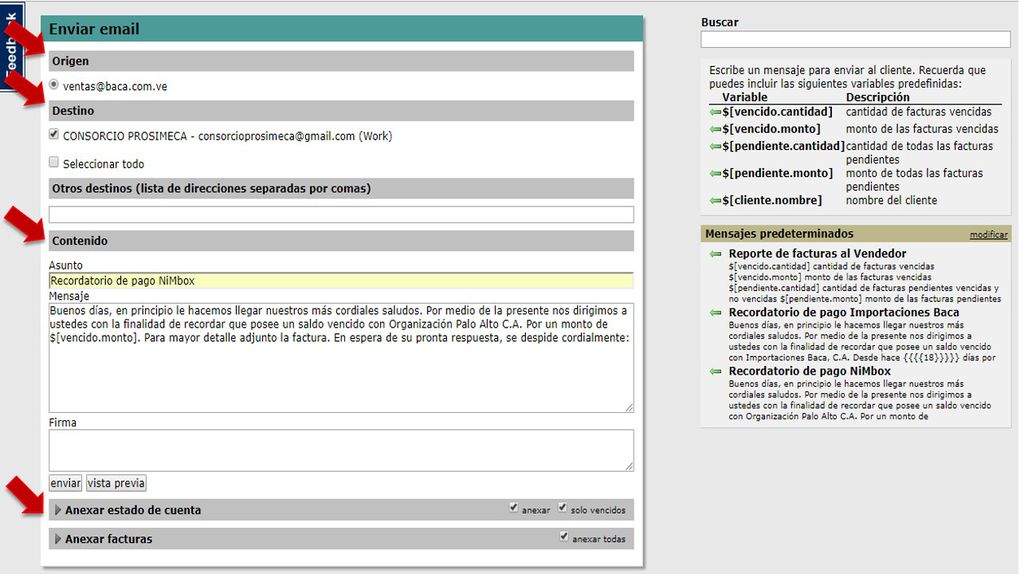1020x574 pixels.
Task: Click the vista previa button
Action: 116,483
